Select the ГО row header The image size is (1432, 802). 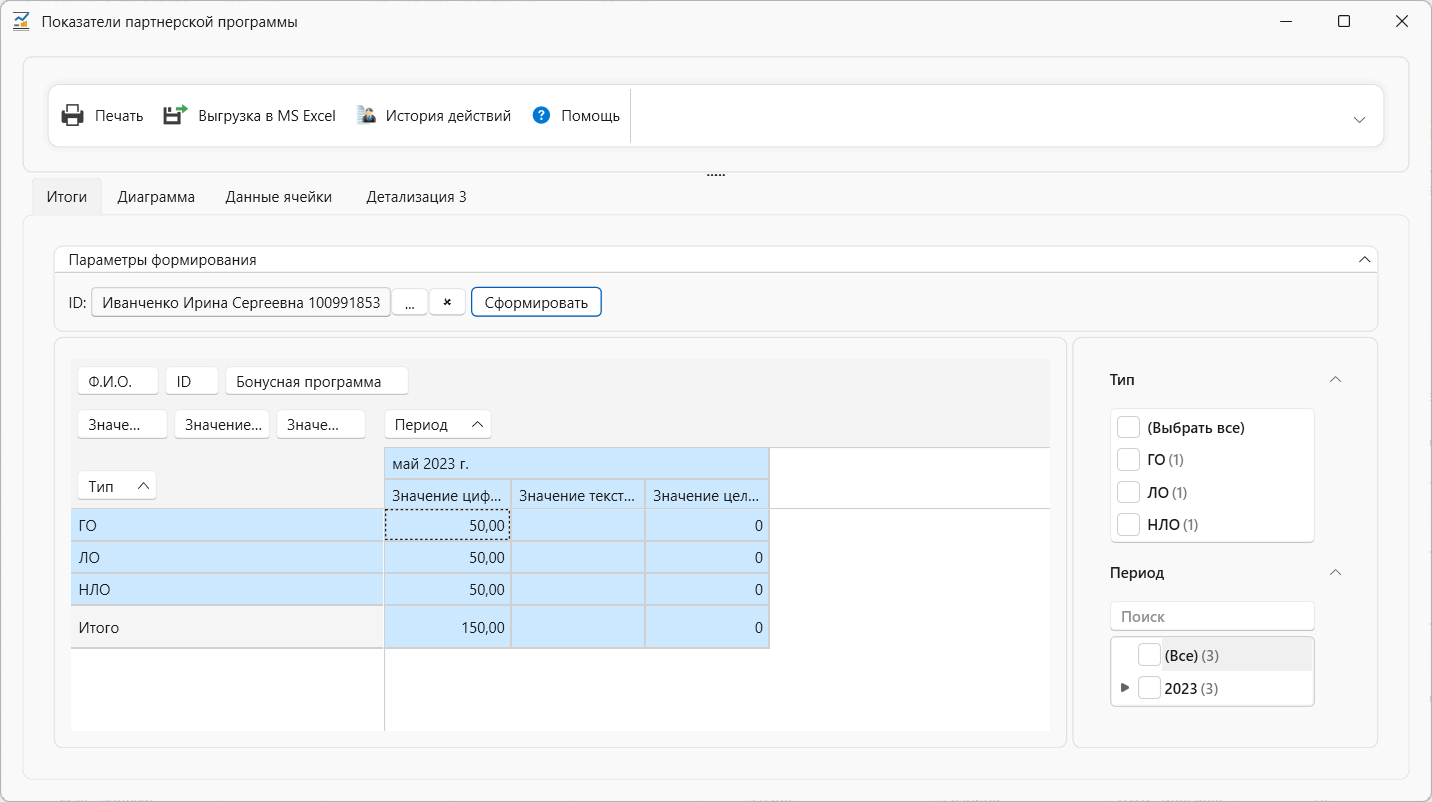[227, 525]
